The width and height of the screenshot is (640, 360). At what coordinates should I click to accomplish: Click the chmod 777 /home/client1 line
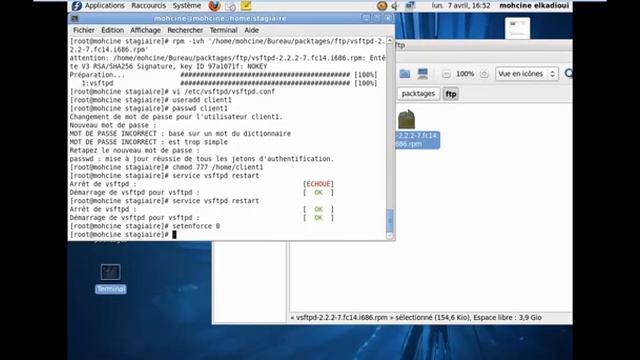[167, 167]
